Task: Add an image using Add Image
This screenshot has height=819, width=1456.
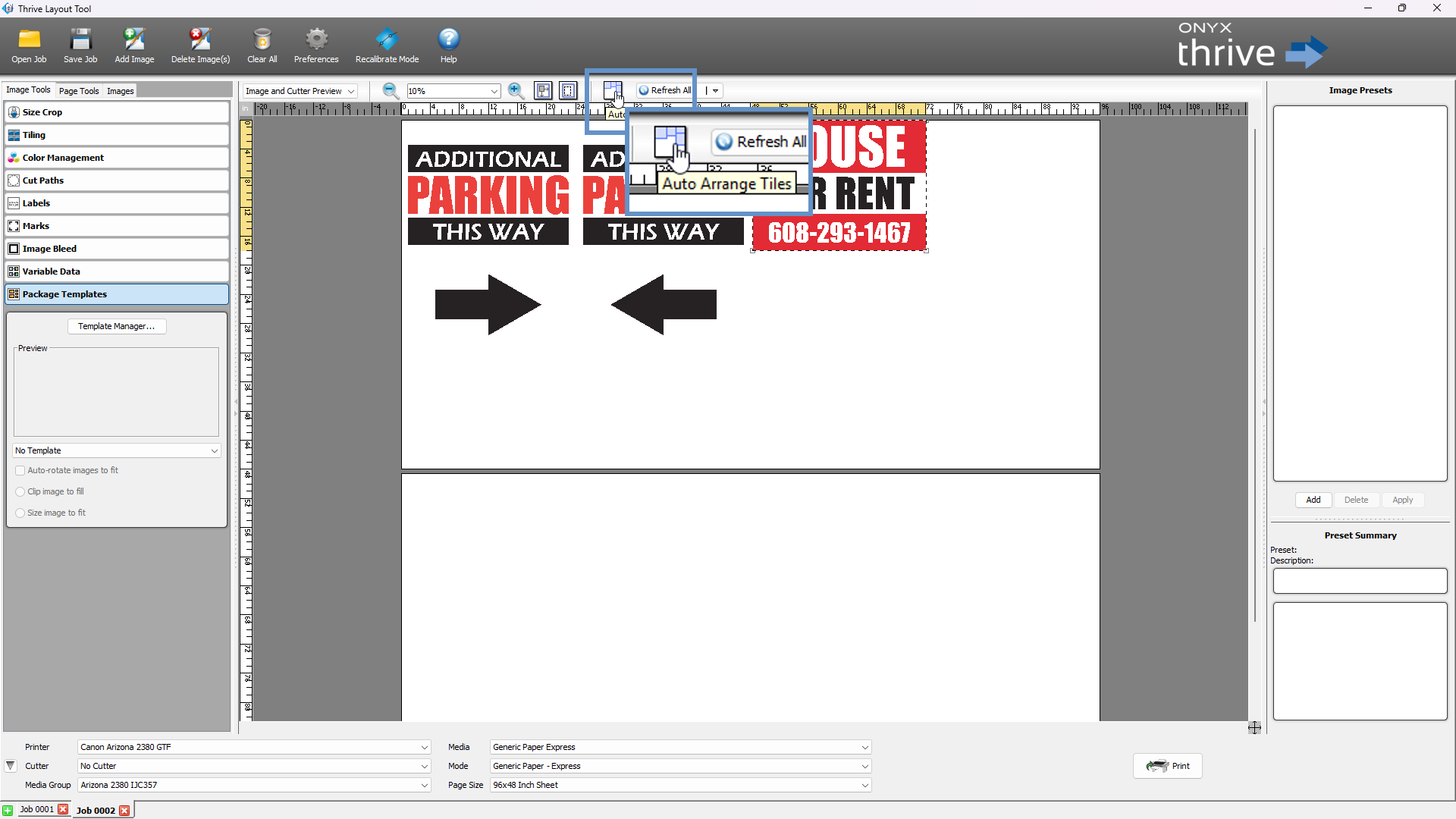Action: (134, 45)
